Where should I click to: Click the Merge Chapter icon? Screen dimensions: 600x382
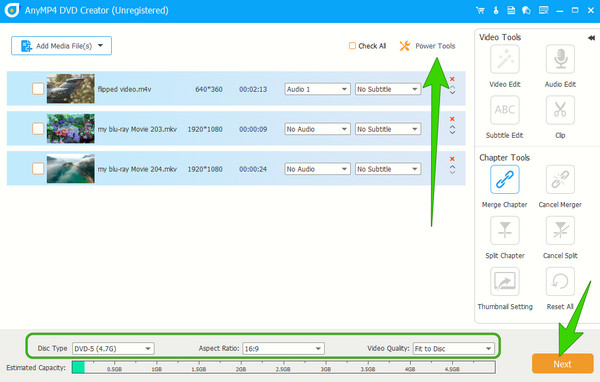coord(505,180)
